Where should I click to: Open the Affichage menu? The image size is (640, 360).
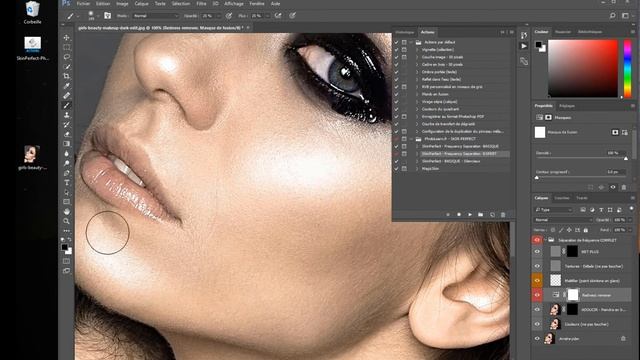click(x=234, y=4)
